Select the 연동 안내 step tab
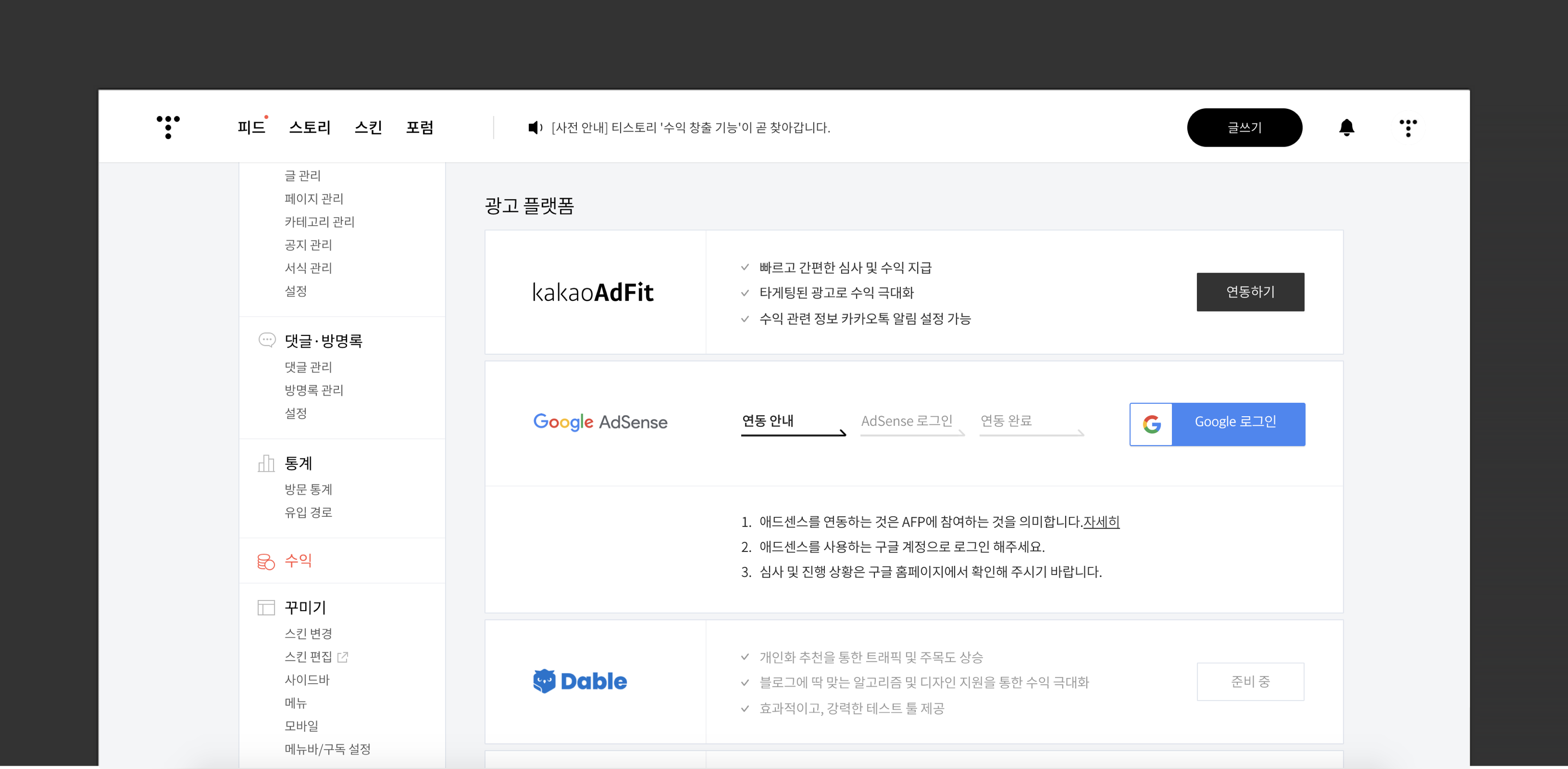Image resolution: width=1568 pixels, height=769 pixels. click(x=768, y=421)
